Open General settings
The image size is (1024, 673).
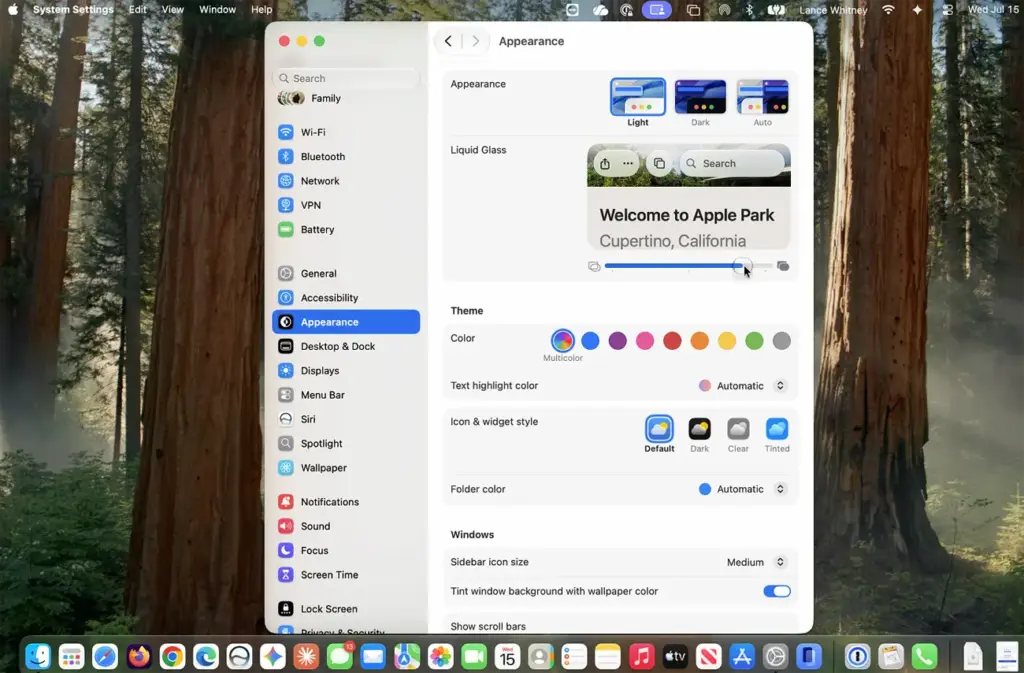point(346,274)
